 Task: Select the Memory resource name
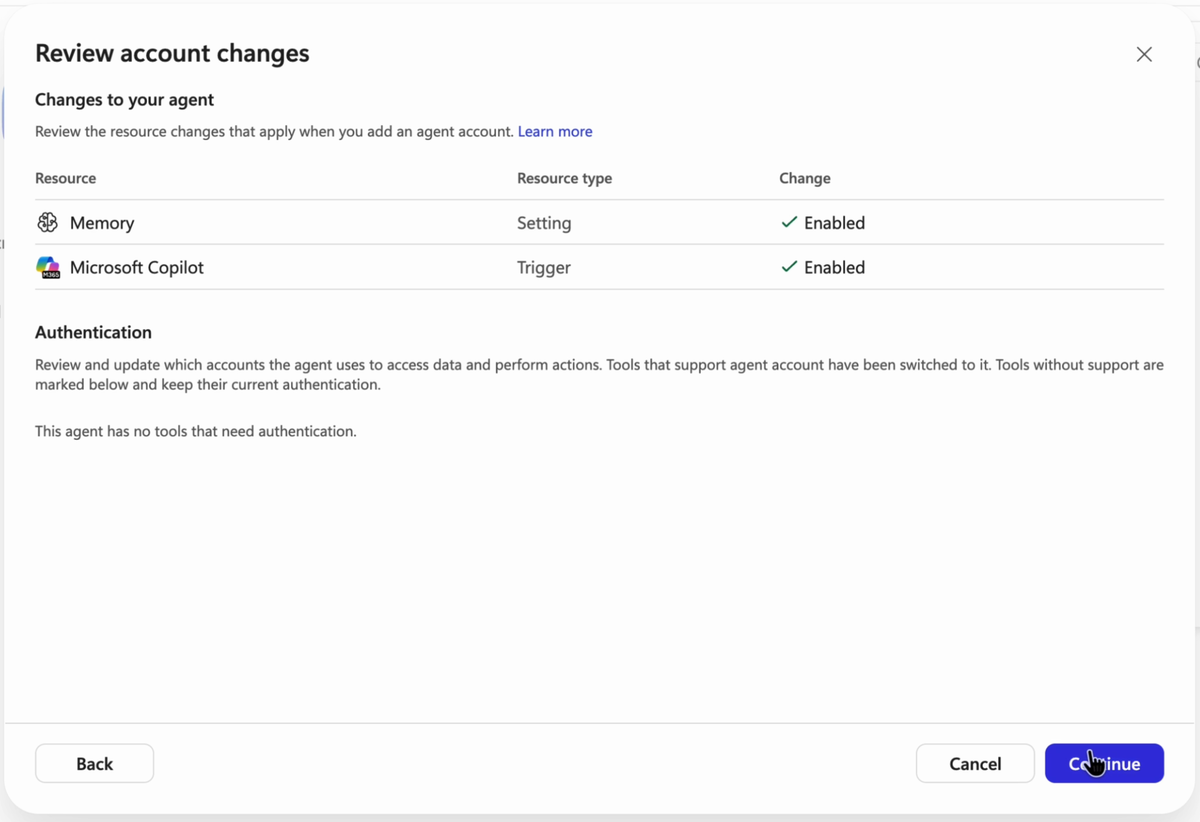coord(102,223)
